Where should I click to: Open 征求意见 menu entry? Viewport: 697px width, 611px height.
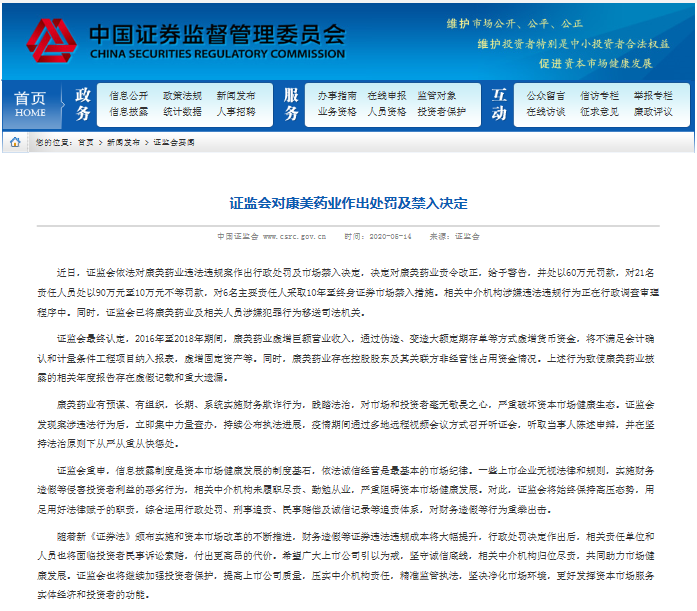tap(599, 112)
